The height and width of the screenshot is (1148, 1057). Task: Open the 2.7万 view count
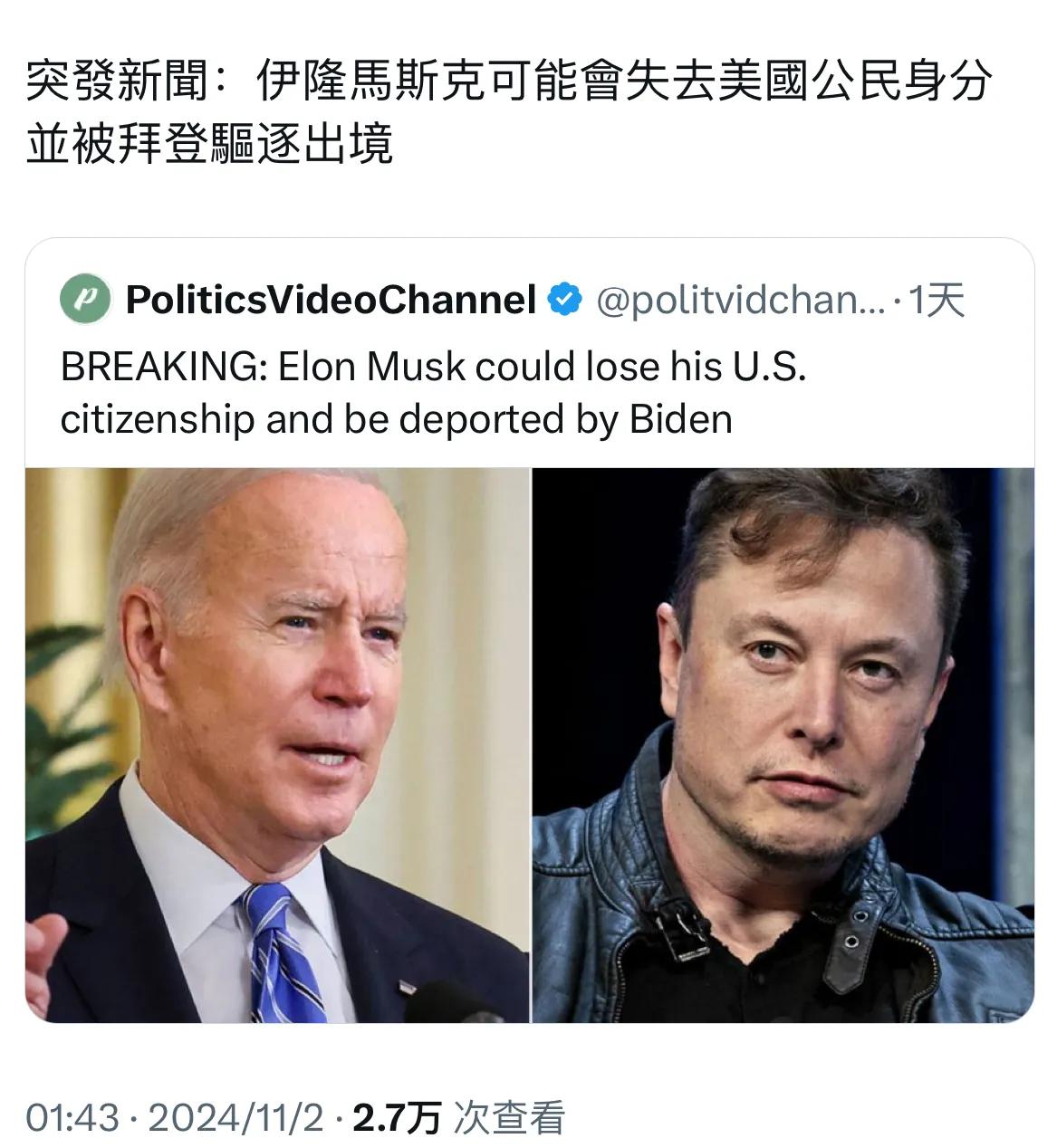coord(396,1117)
